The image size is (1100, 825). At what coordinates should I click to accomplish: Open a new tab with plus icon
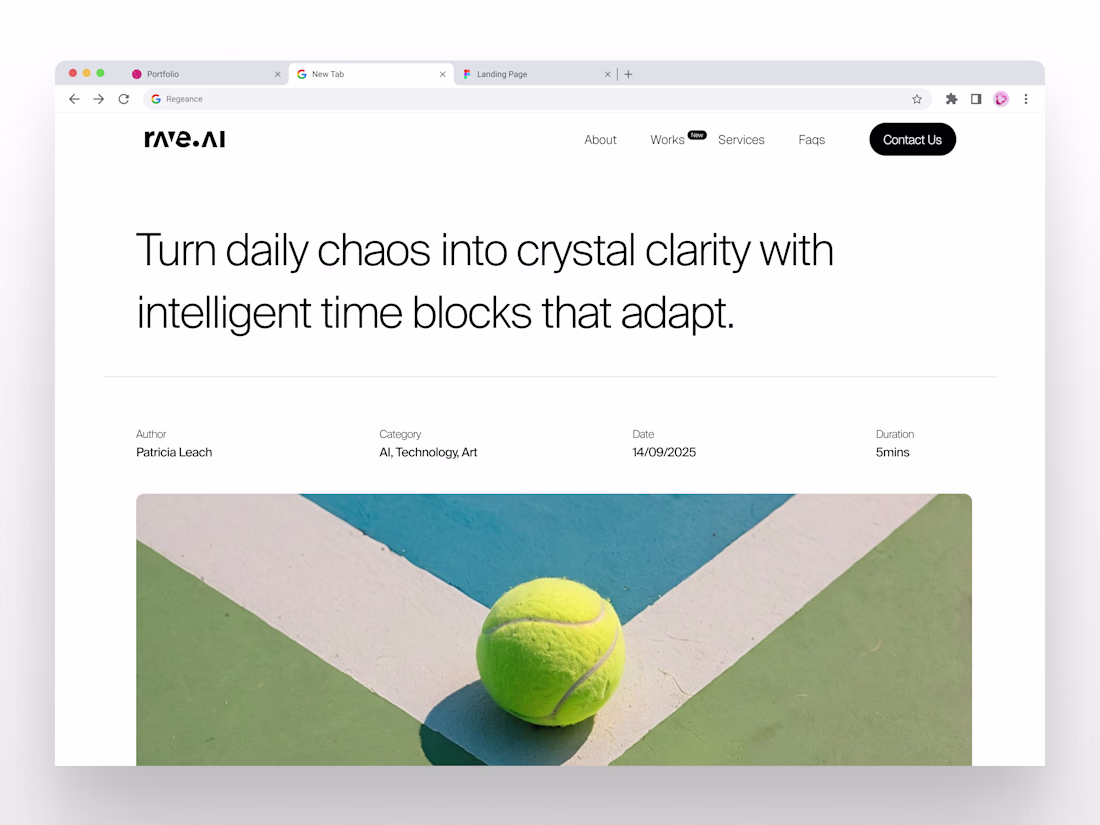[x=629, y=74]
